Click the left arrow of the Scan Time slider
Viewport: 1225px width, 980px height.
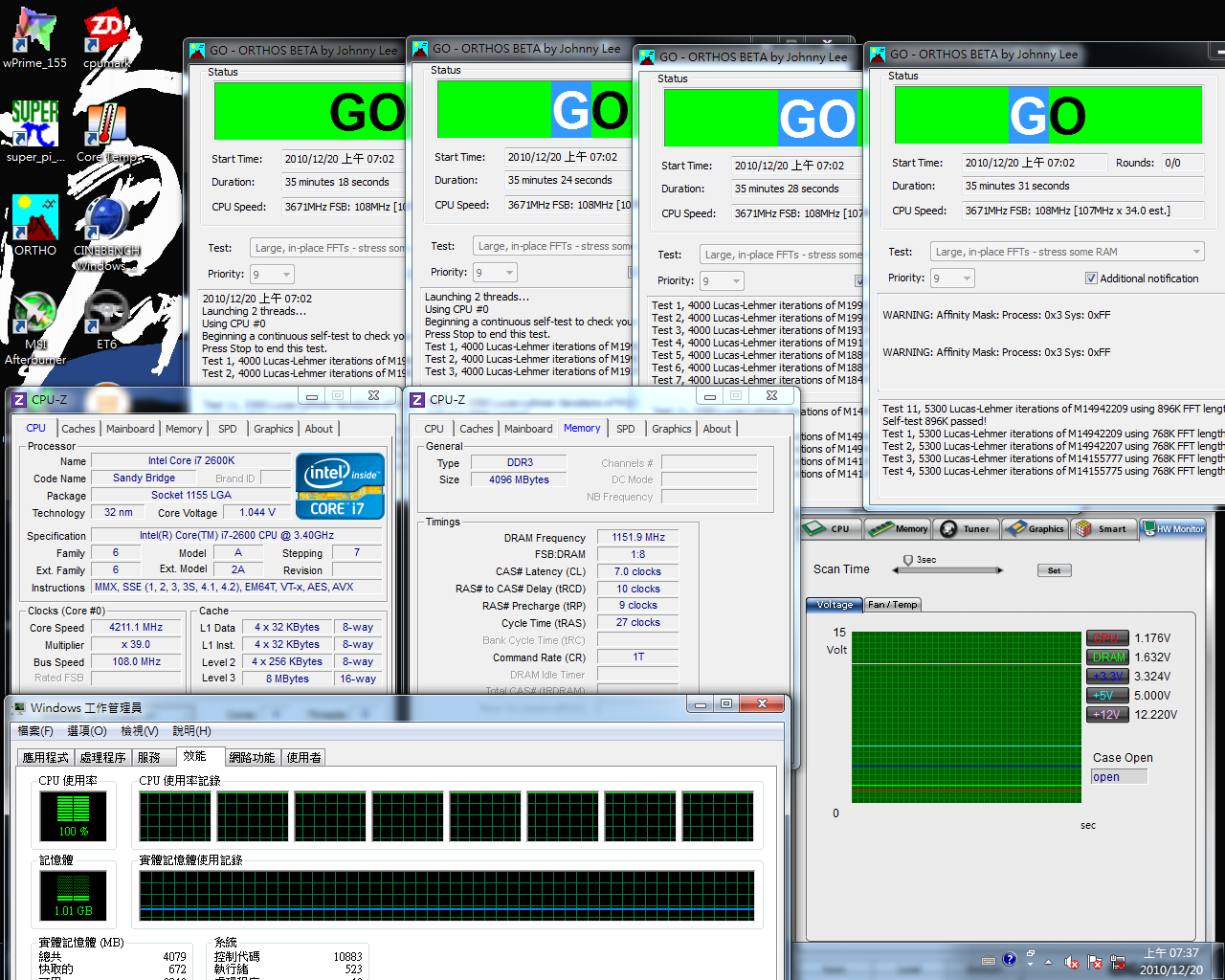(896, 570)
